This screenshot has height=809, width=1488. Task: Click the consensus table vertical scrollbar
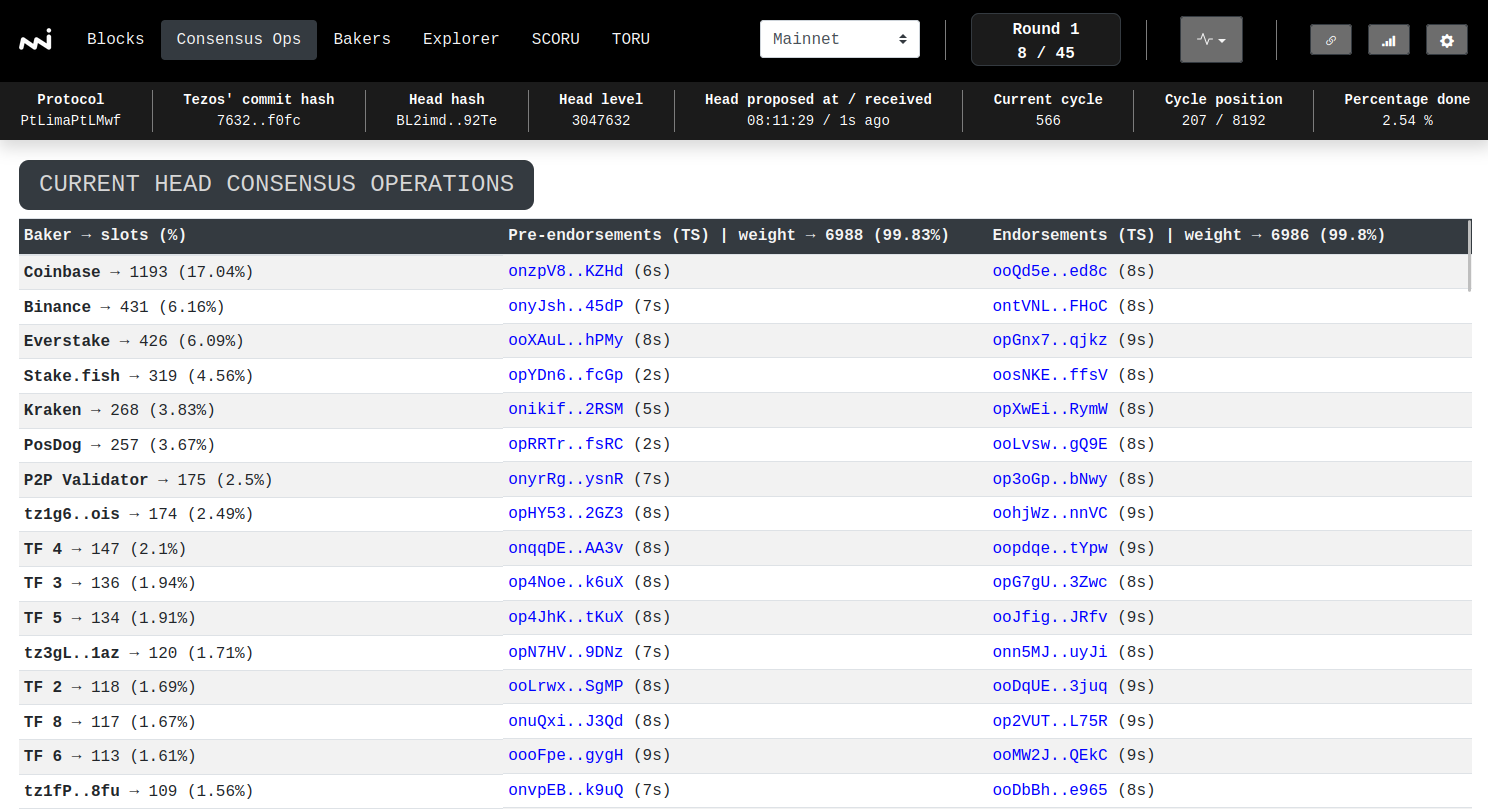(1469, 256)
